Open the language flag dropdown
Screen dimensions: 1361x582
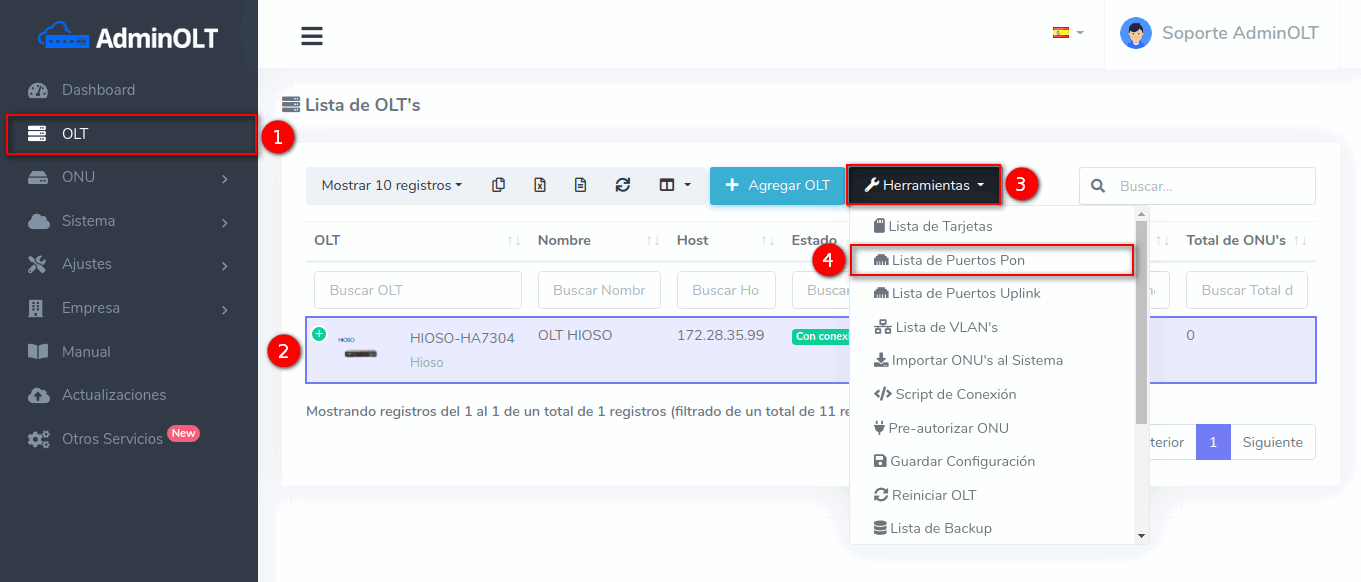[1067, 33]
